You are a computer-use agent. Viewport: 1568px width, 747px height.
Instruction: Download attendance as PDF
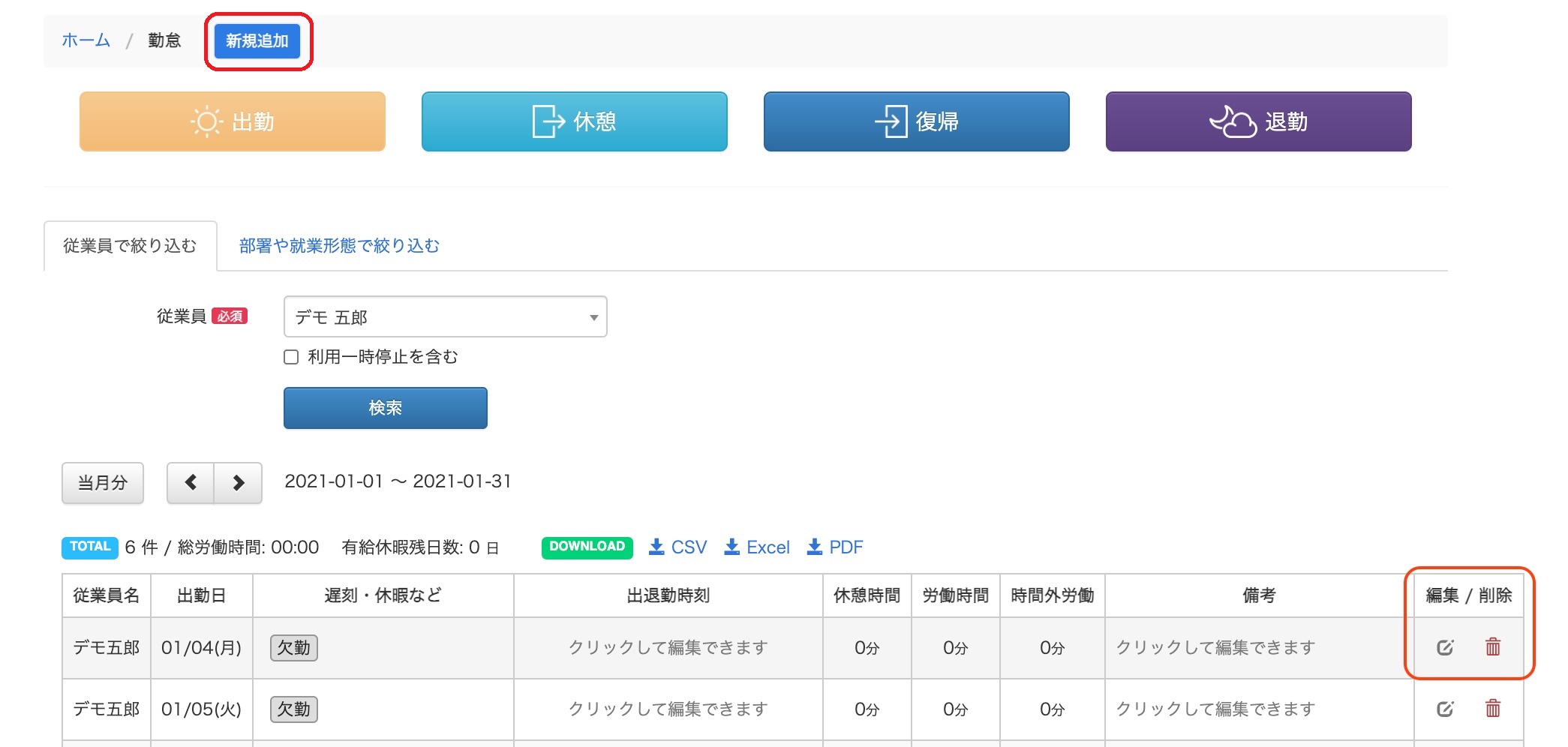click(x=835, y=547)
